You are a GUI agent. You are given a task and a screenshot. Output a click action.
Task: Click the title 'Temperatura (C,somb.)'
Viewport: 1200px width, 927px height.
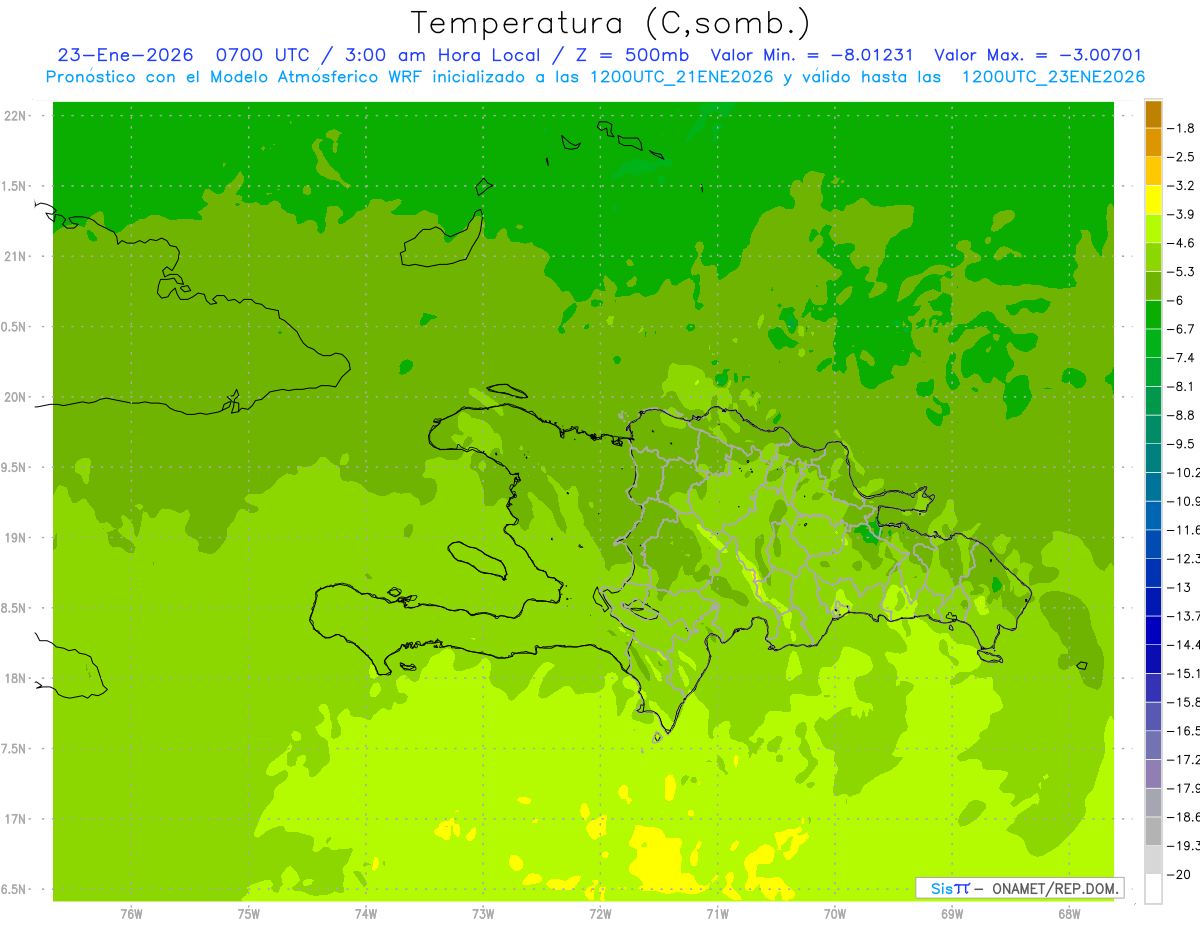click(x=610, y=23)
